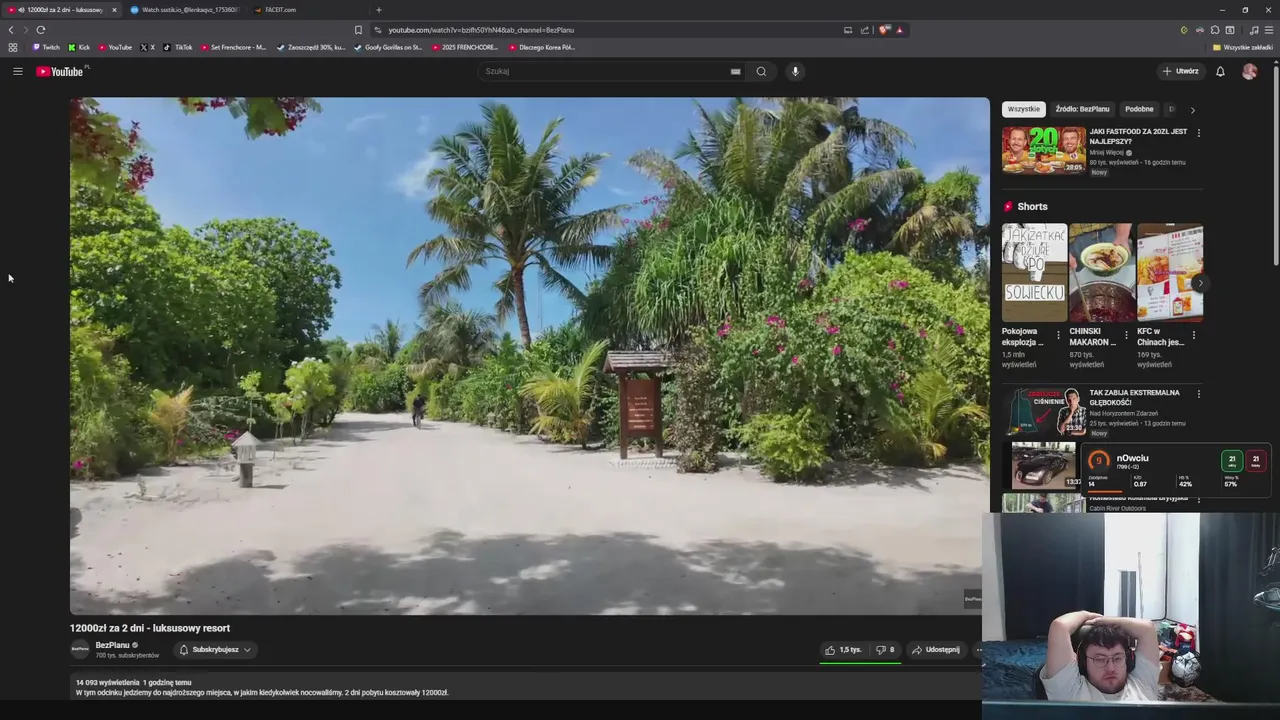Click the YouTube logo home link
This screenshot has width=1280, height=720.
coord(62,71)
